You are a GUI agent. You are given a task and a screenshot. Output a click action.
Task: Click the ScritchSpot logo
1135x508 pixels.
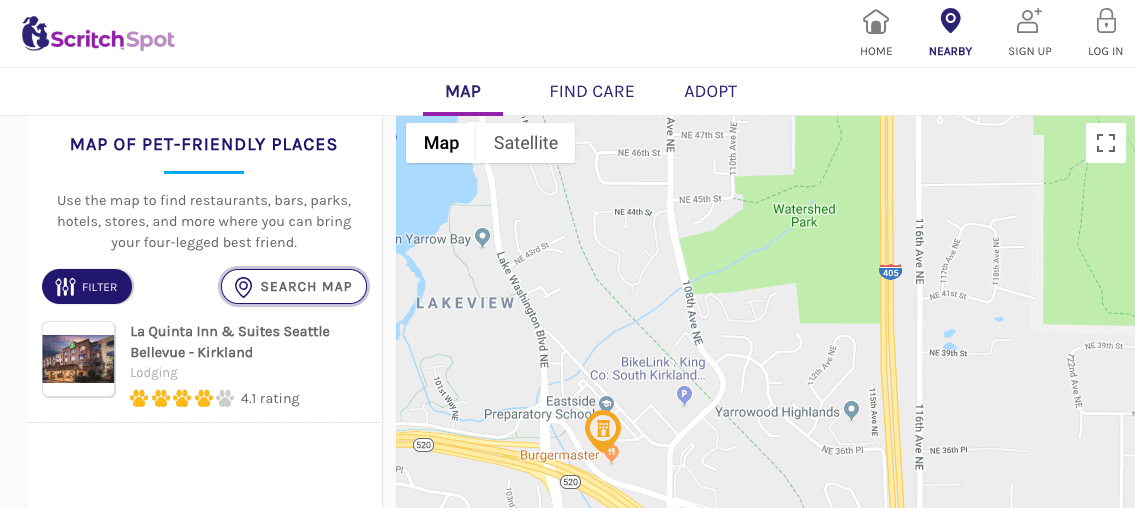point(98,35)
